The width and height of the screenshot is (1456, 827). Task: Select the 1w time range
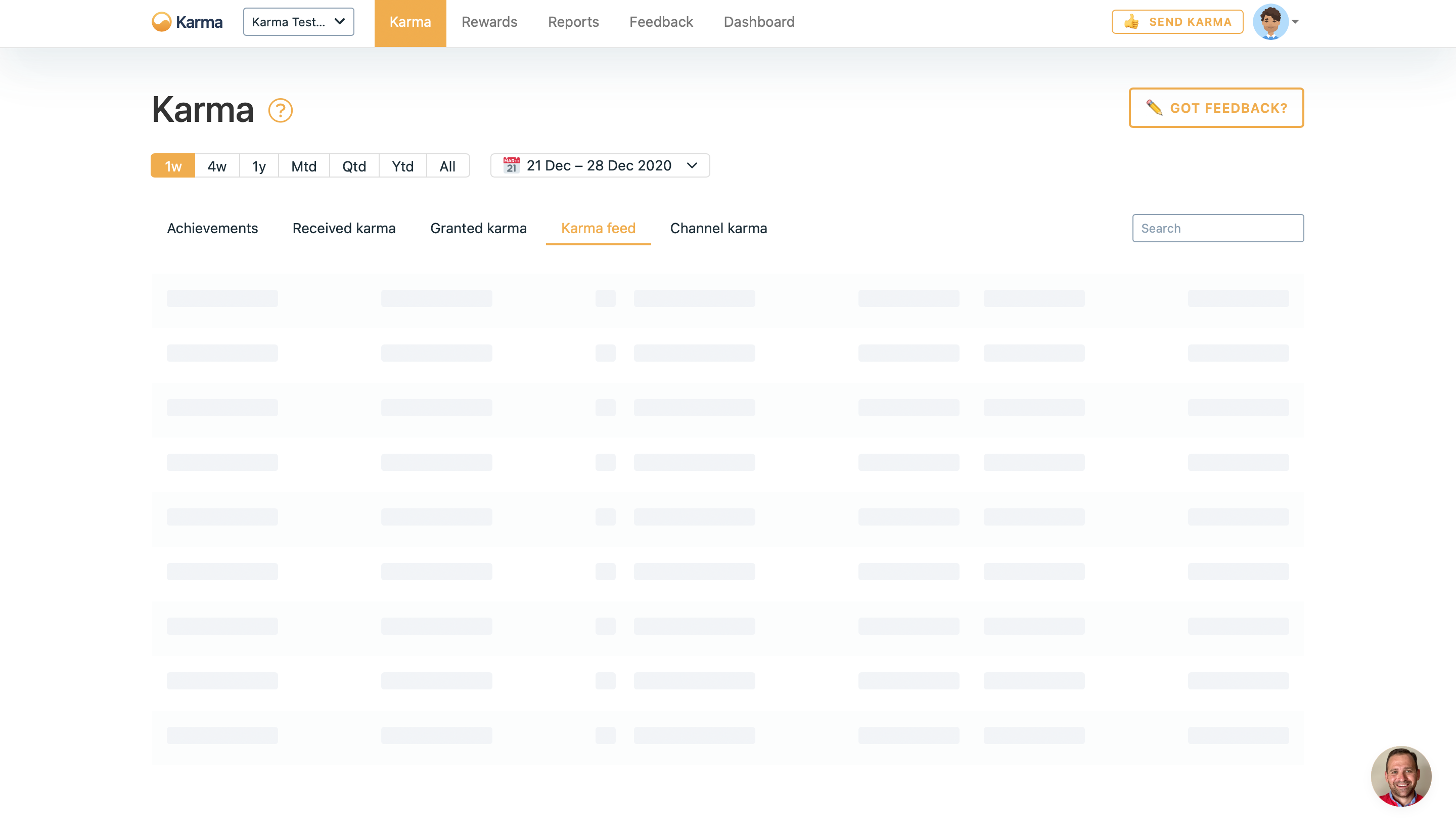(172, 166)
